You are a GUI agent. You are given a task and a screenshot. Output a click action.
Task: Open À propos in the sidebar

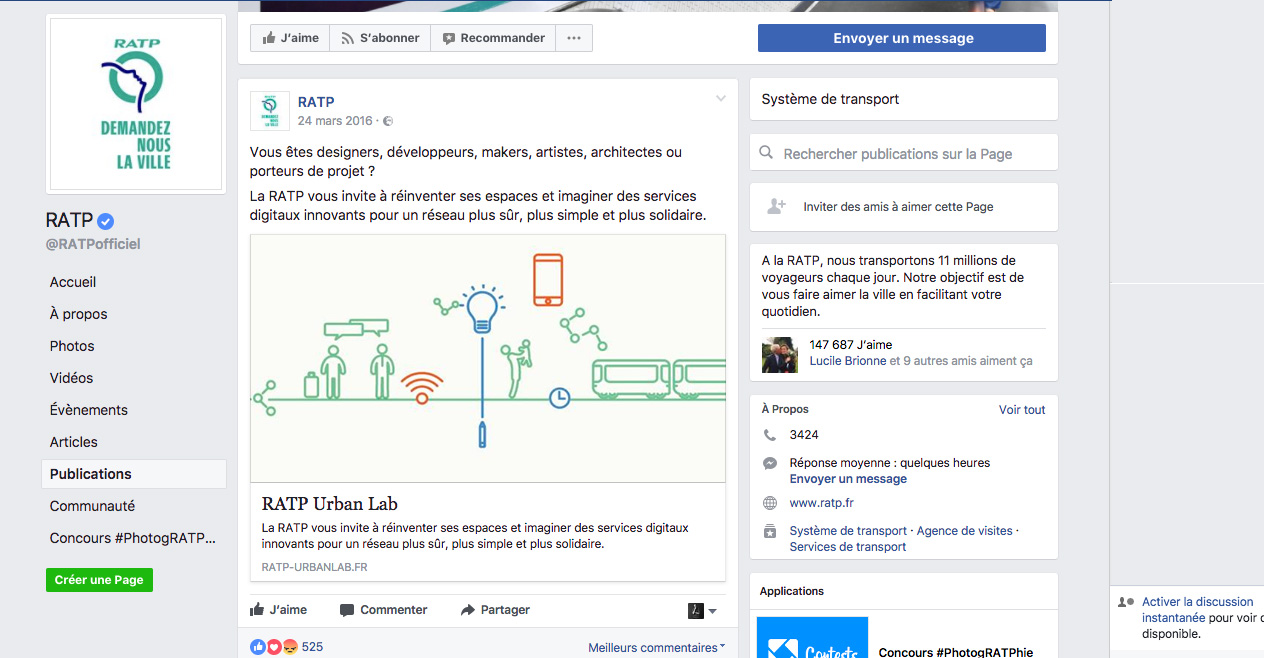[x=78, y=314]
